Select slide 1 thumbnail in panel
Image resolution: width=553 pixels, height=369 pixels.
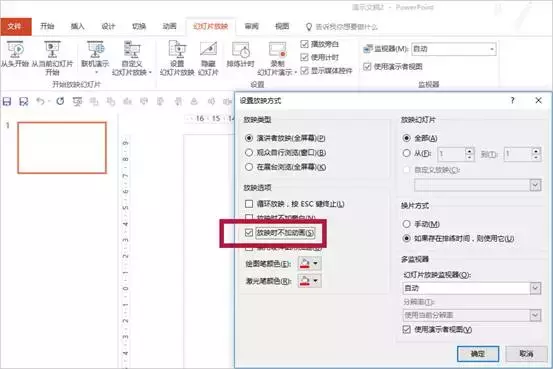(62, 147)
